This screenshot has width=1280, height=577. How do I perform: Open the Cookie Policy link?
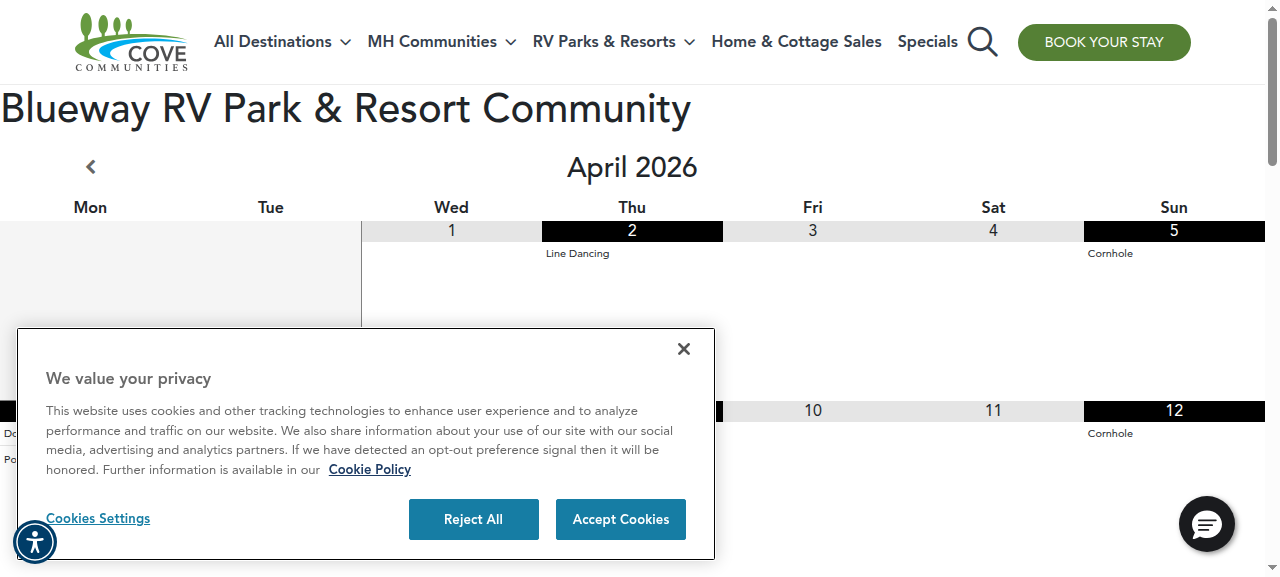(370, 470)
